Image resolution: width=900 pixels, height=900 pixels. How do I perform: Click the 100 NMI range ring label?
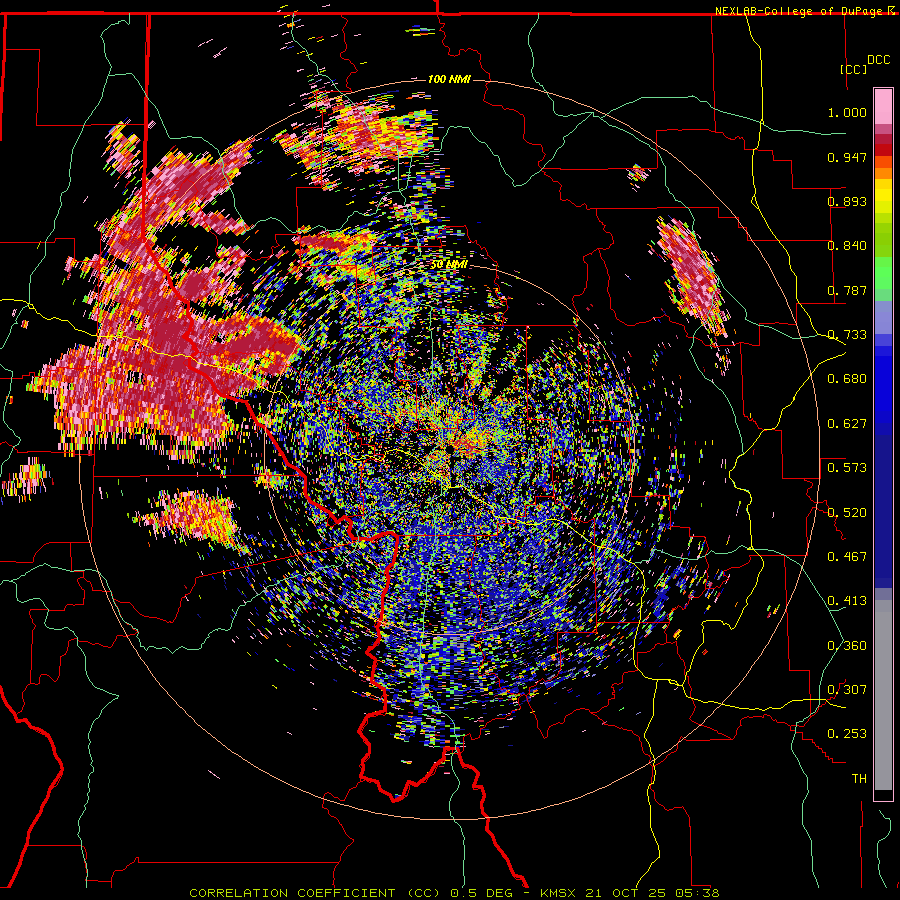click(449, 79)
